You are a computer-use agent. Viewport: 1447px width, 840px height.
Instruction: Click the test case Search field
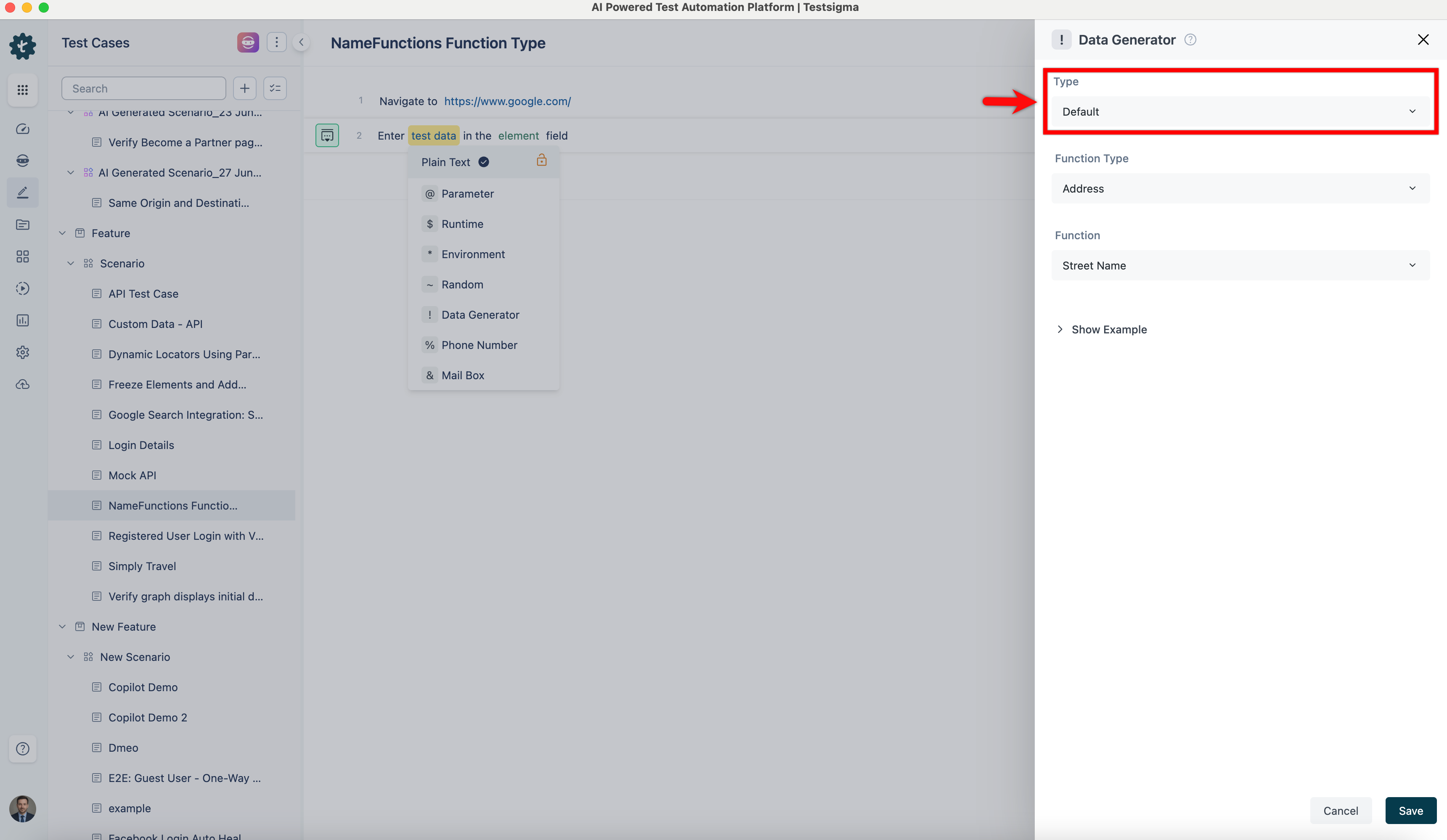tap(143, 88)
